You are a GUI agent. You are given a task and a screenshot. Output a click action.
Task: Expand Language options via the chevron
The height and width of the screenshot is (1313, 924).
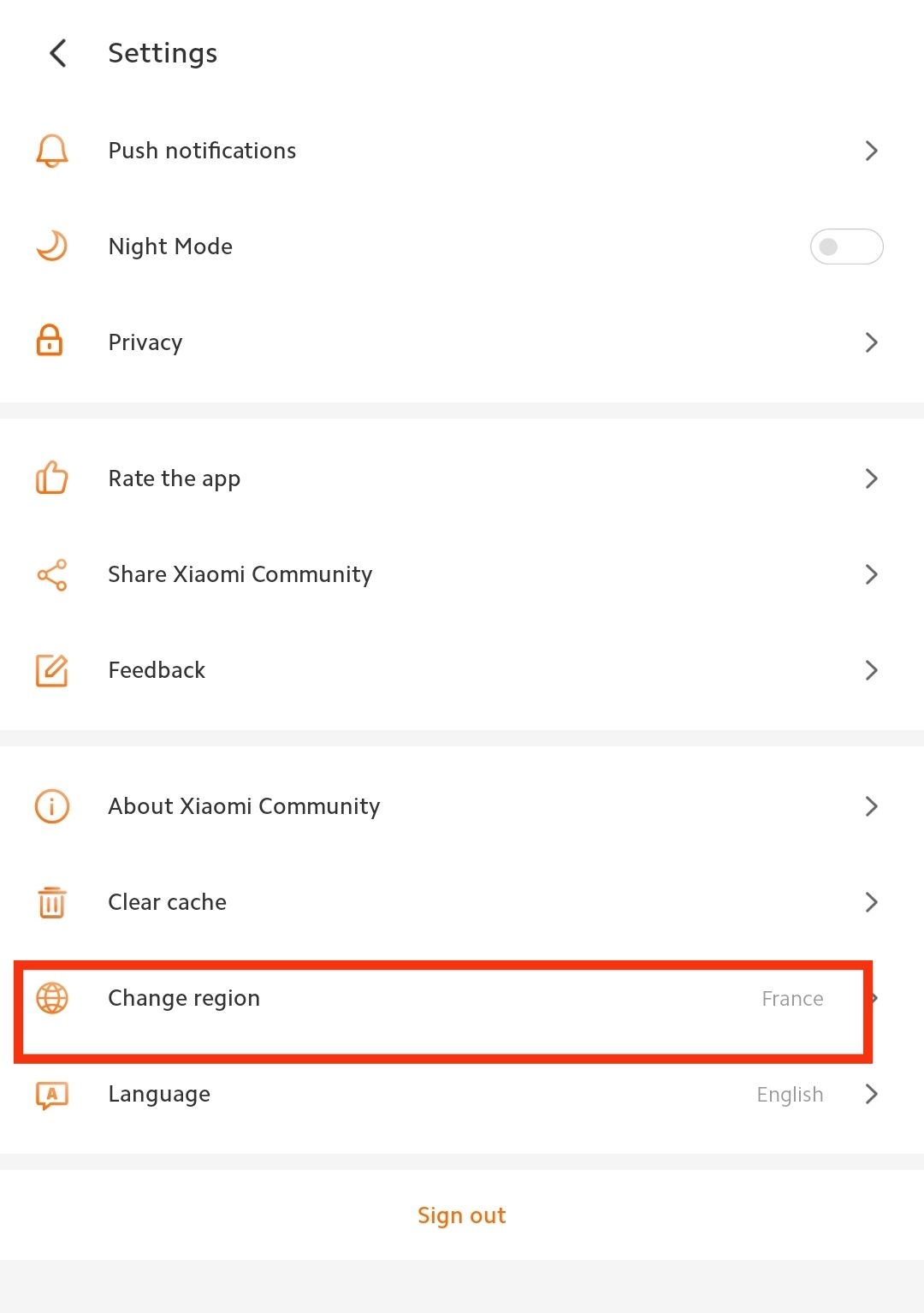point(871,1094)
